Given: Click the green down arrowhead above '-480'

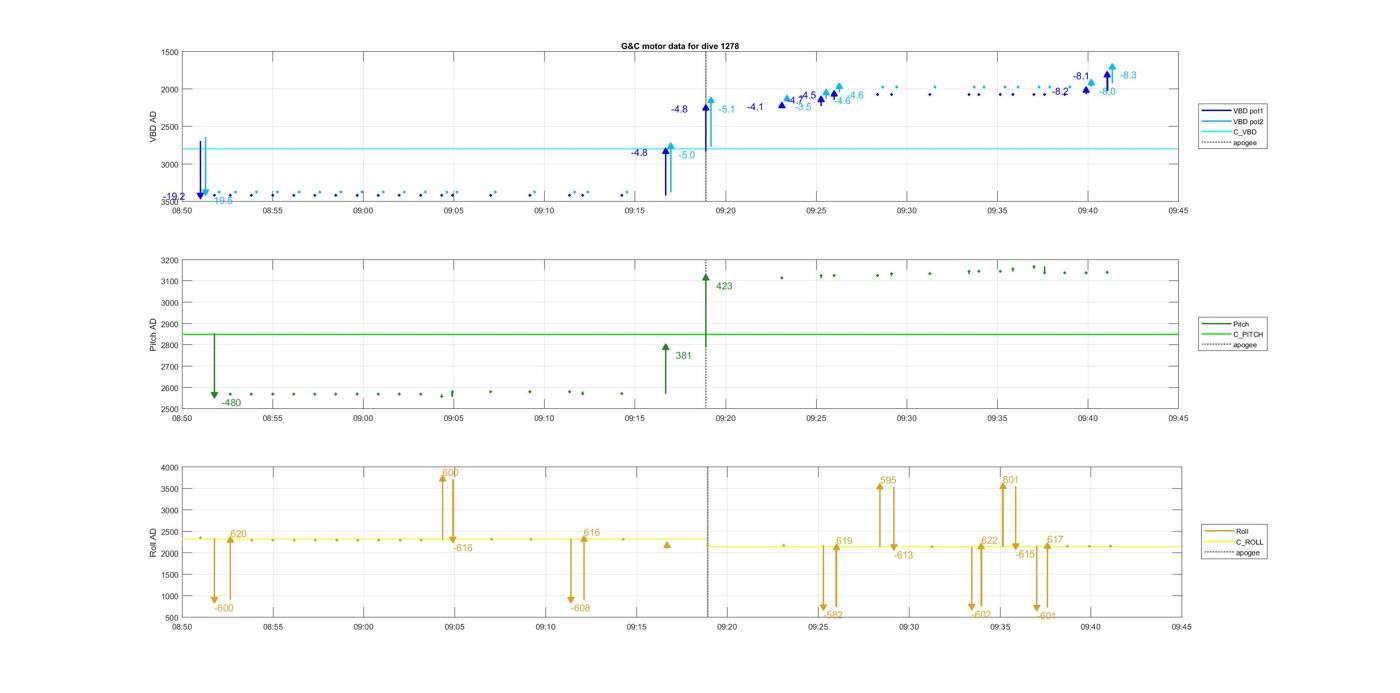Looking at the screenshot, I should [214, 395].
